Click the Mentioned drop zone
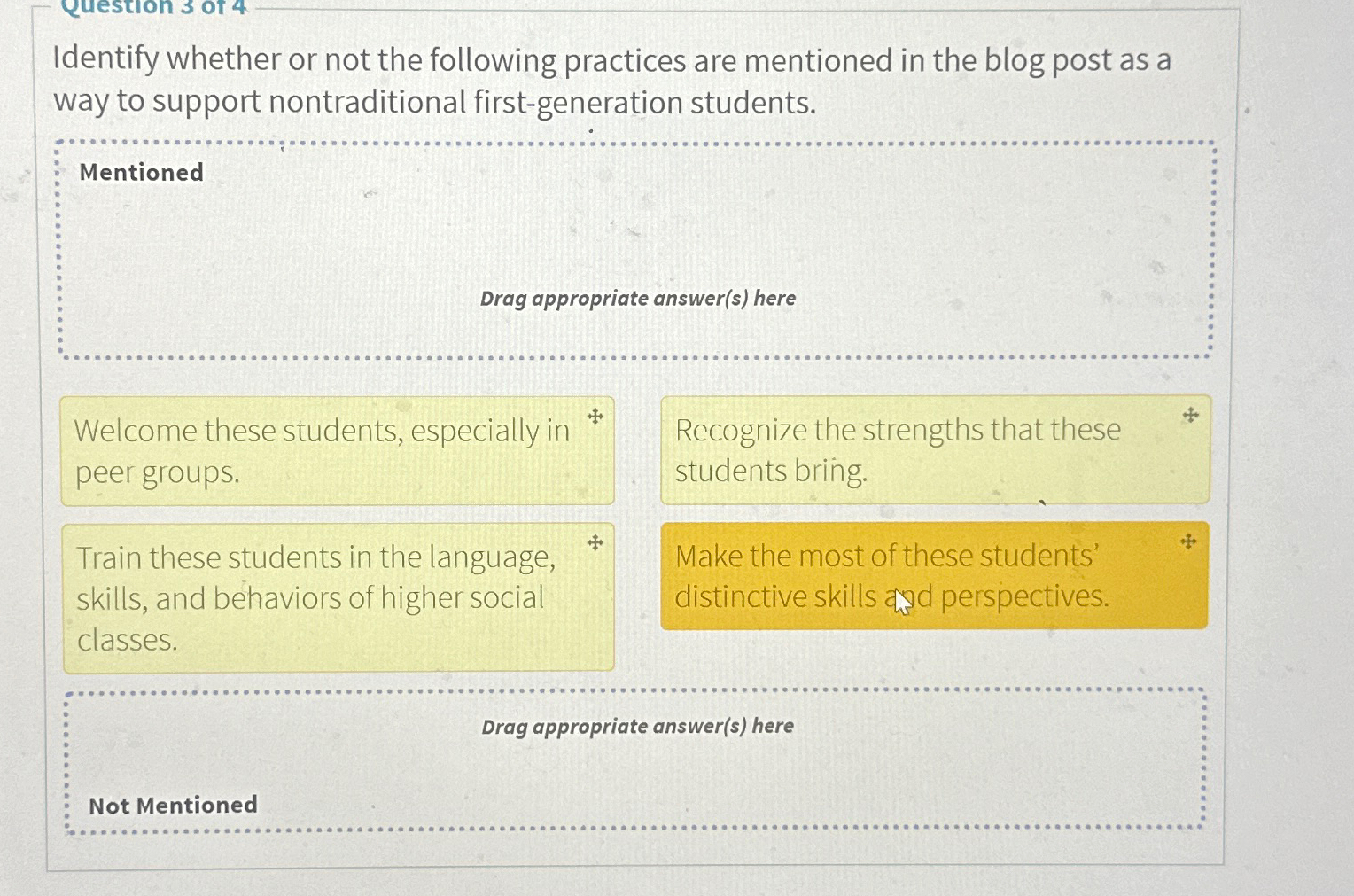Screen dimensions: 1354x896 (634, 248)
